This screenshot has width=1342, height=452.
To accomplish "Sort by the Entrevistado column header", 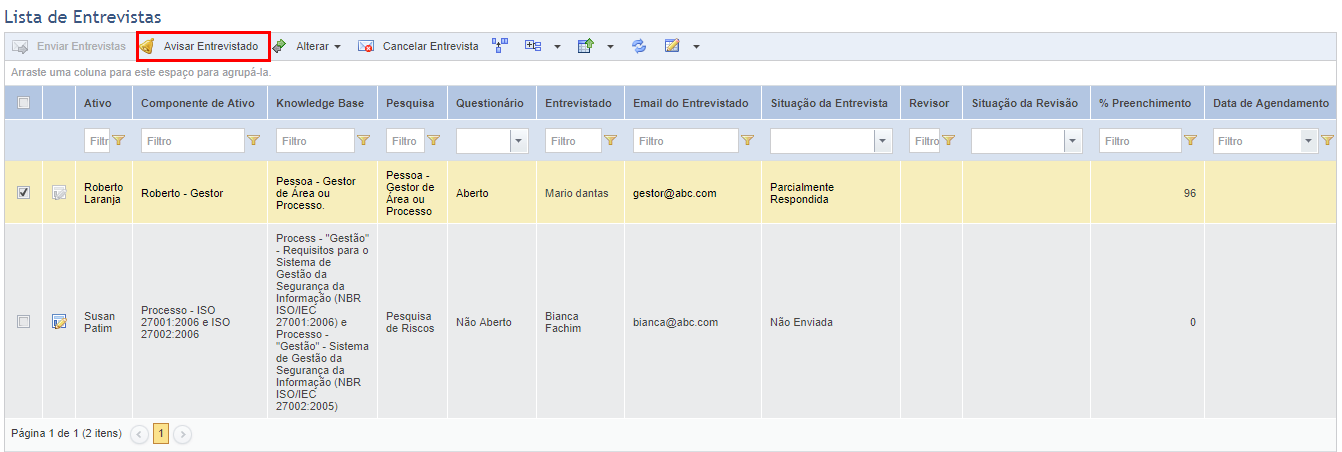I will pyautogui.click(x=578, y=103).
